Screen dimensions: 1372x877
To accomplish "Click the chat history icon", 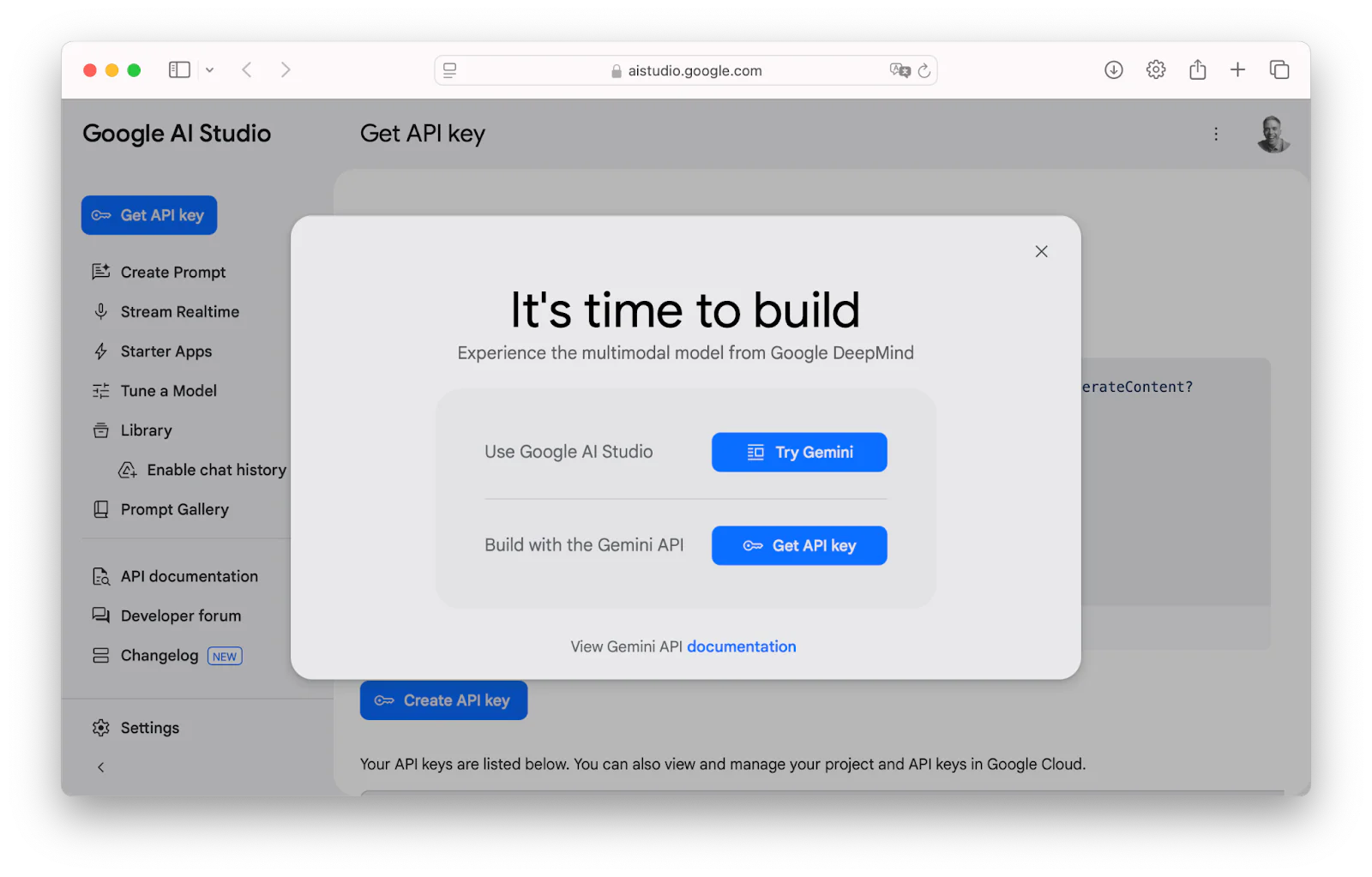I will 128,470.
